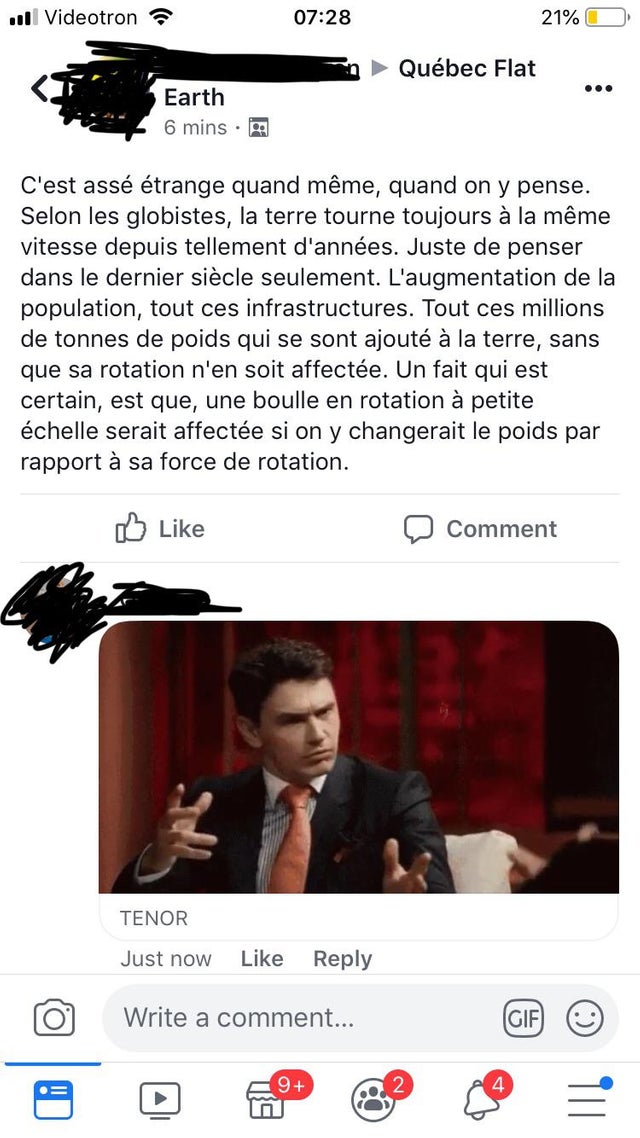Open the Groups tab icon
The height and width of the screenshot is (1138, 640).
(373, 1100)
